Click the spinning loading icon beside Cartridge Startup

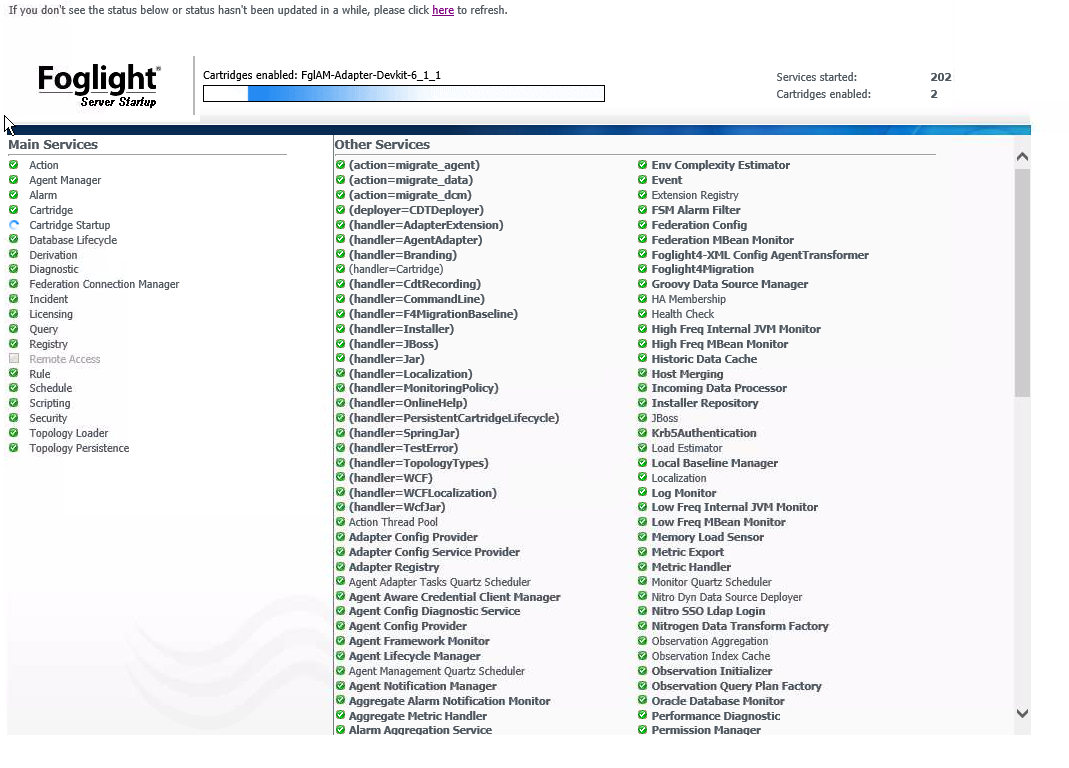14,225
